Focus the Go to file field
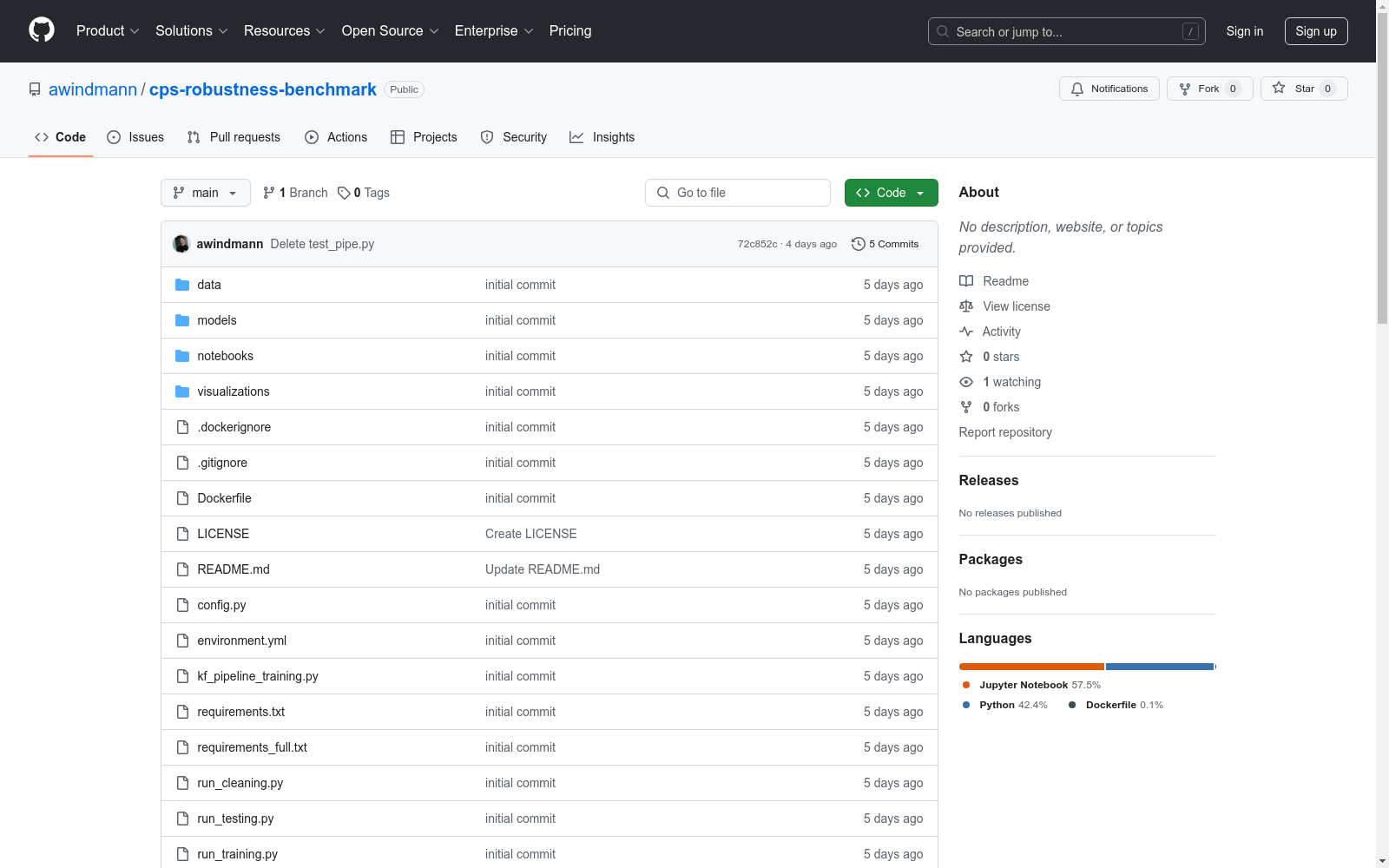This screenshot has height=868, width=1389. [x=738, y=193]
